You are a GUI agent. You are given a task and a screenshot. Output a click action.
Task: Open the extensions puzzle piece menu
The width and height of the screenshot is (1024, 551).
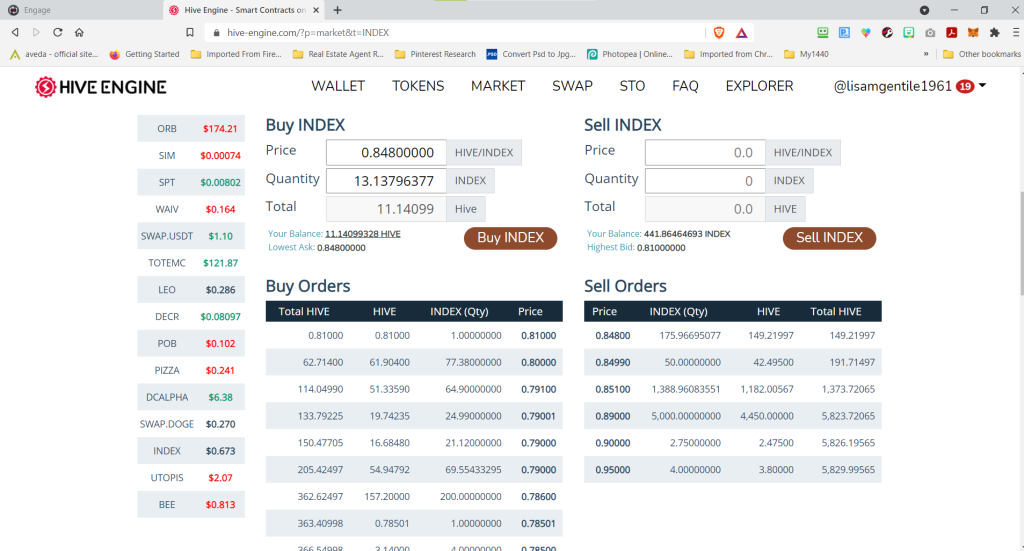coord(995,32)
